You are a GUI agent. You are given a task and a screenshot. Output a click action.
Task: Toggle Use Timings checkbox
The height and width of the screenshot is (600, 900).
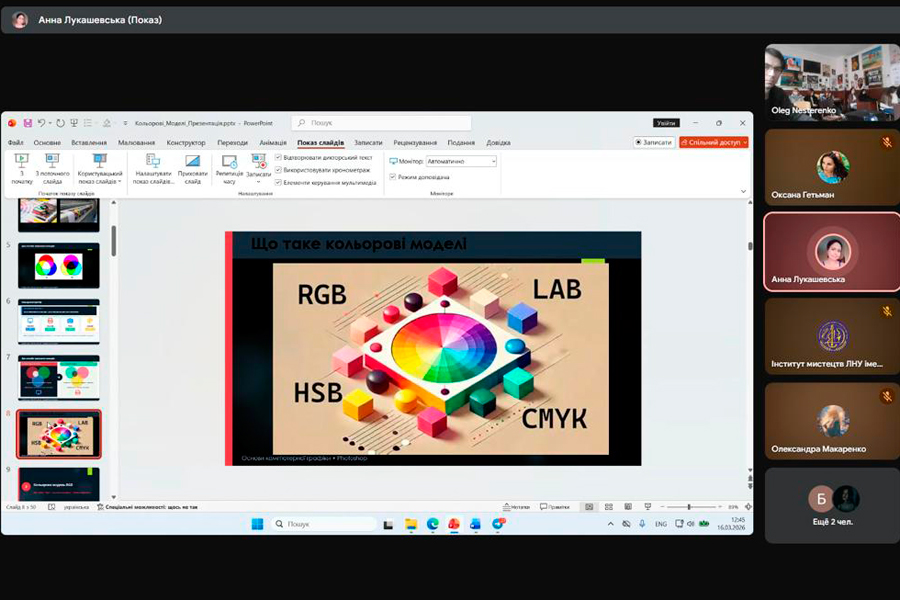click(279, 170)
